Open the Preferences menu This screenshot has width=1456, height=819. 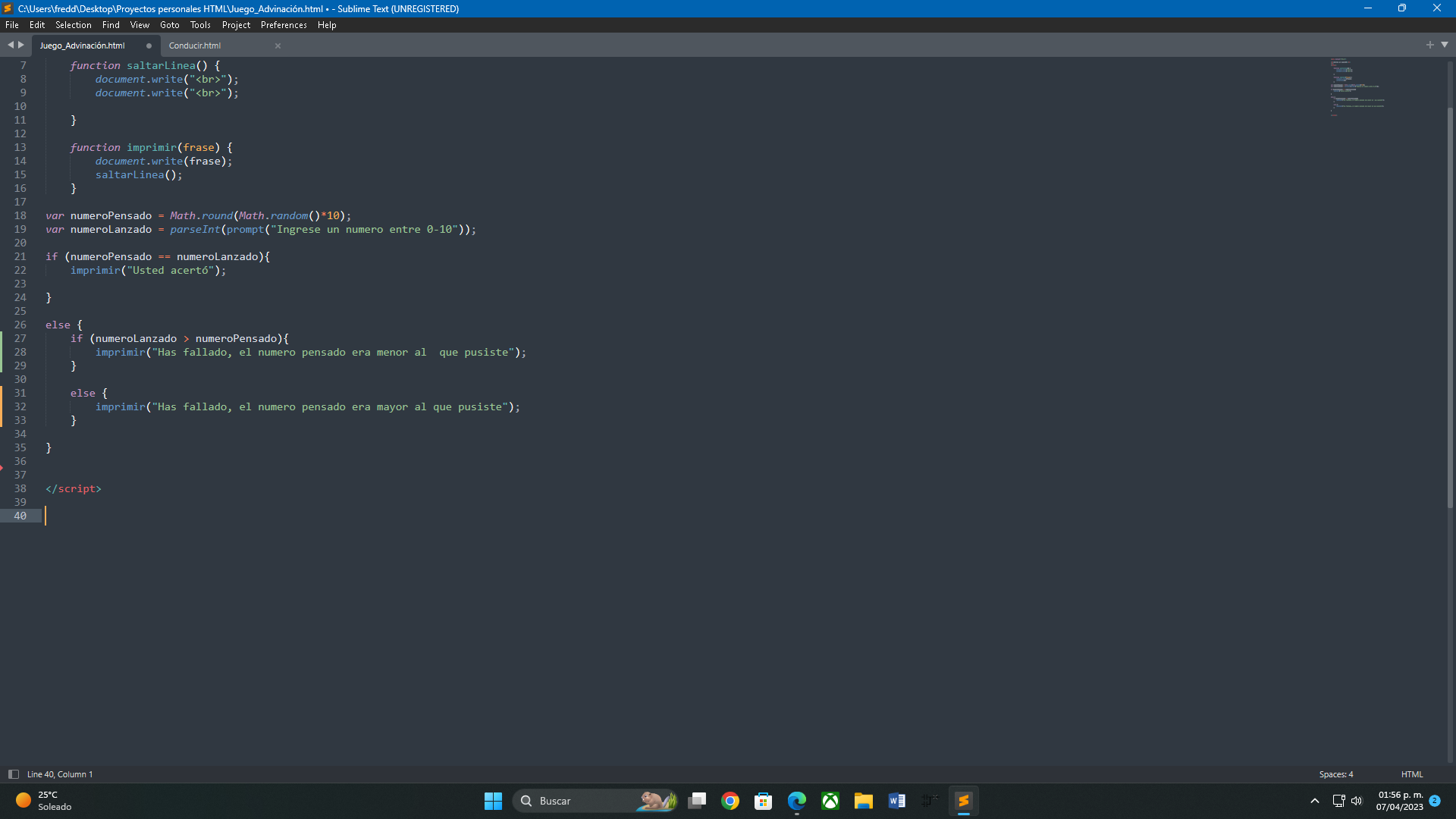284,25
